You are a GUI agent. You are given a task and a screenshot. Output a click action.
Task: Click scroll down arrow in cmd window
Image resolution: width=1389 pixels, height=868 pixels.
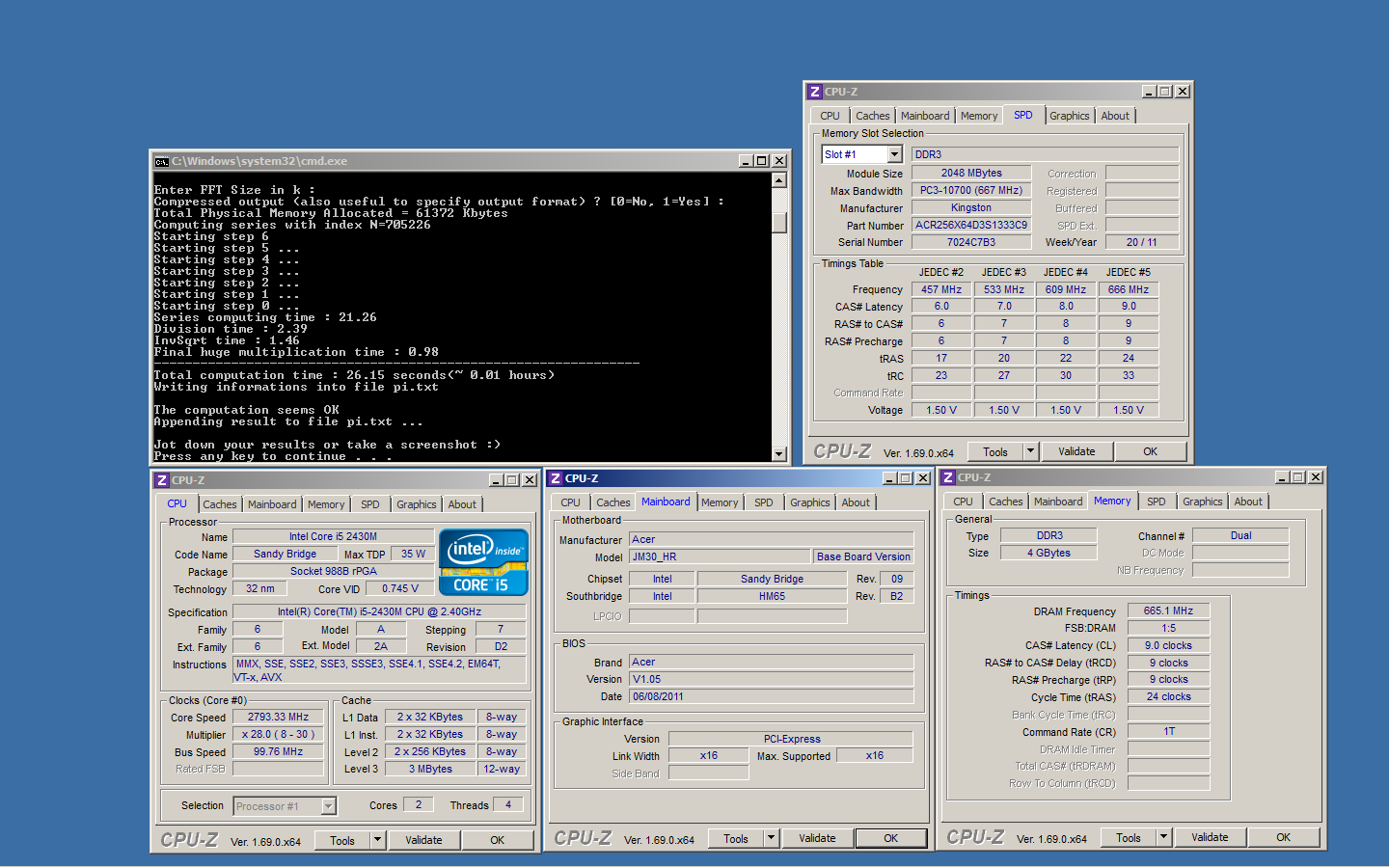pyautogui.click(x=779, y=453)
